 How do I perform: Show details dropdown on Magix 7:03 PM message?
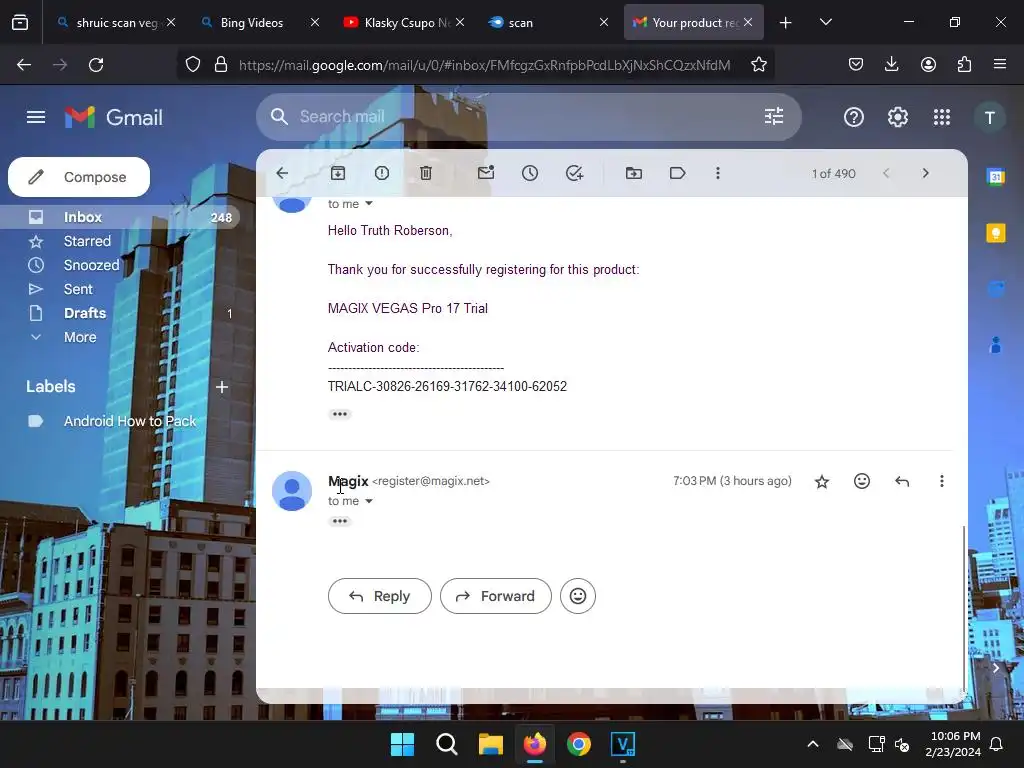369,501
